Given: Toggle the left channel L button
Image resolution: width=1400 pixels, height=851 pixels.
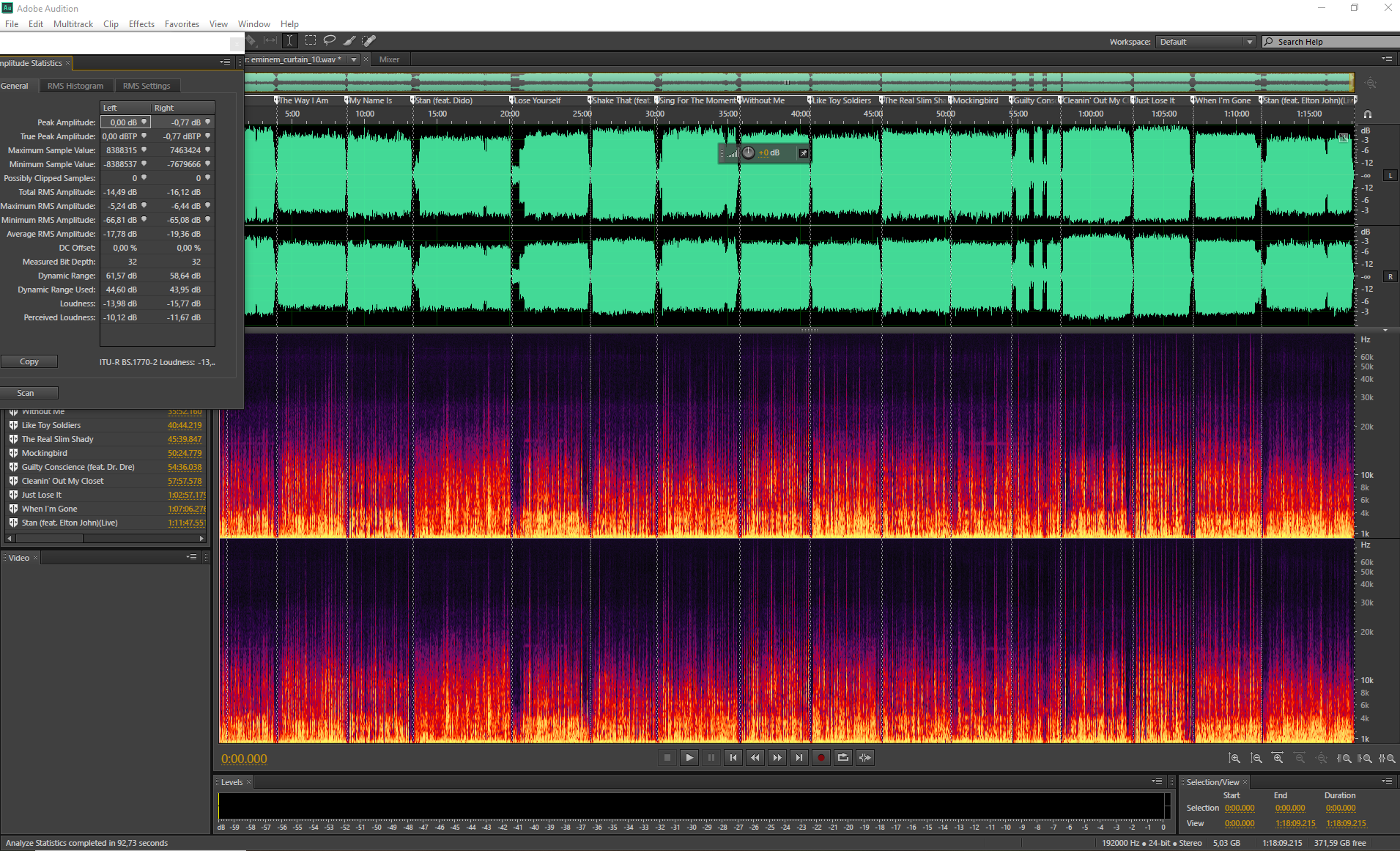Looking at the screenshot, I should pyautogui.click(x=1390, y=176).
